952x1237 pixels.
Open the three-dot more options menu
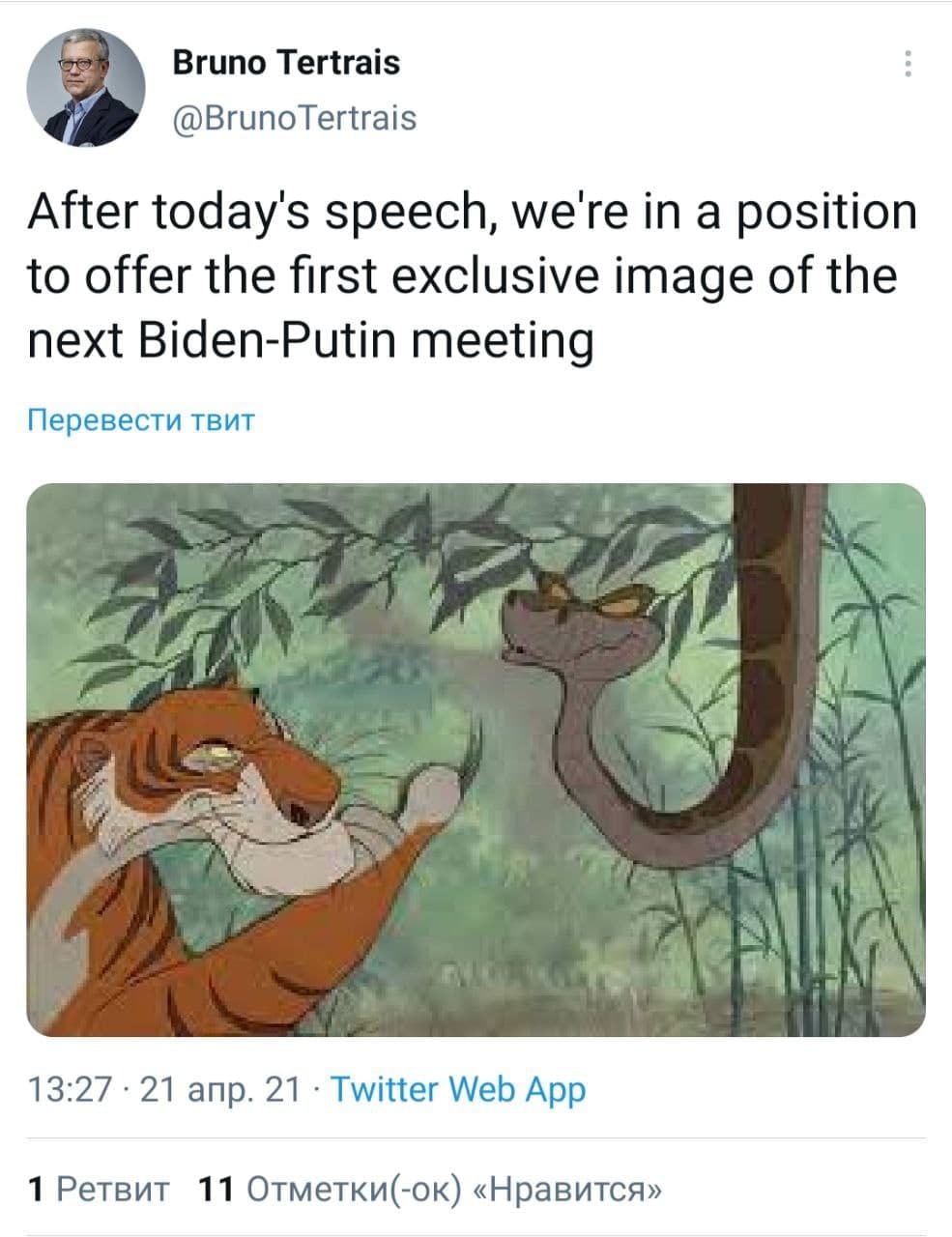907,64
